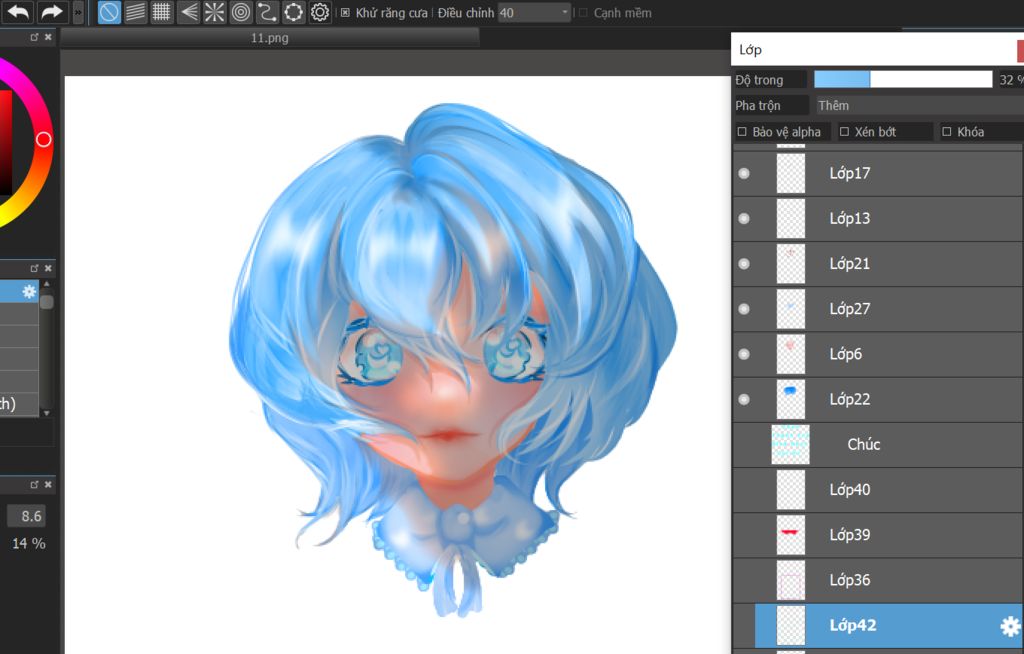This screenshot has width=1024, height=654.
Task: Toggle the Khử răng cưa checkbox
Action: (345, 12)
